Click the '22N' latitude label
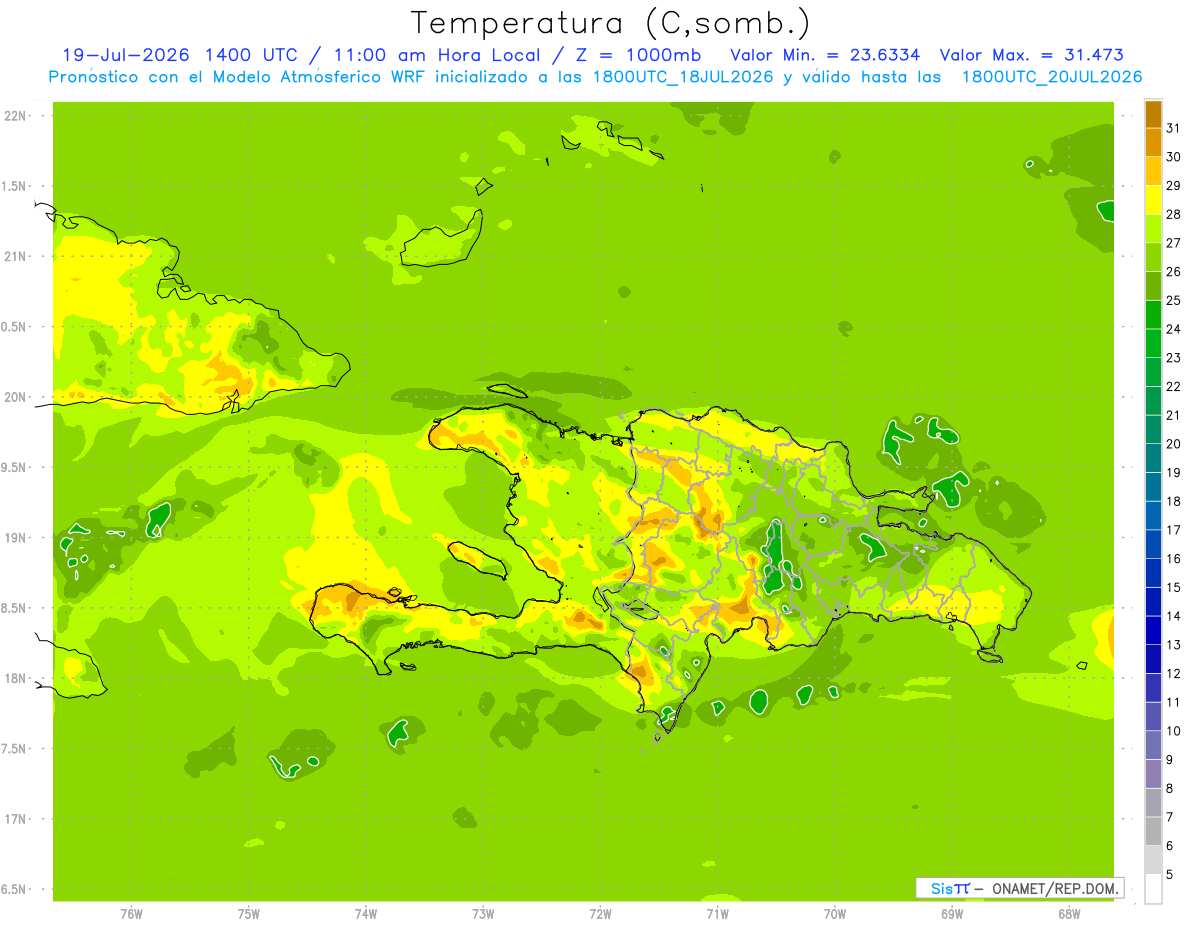 coord(15,116)
